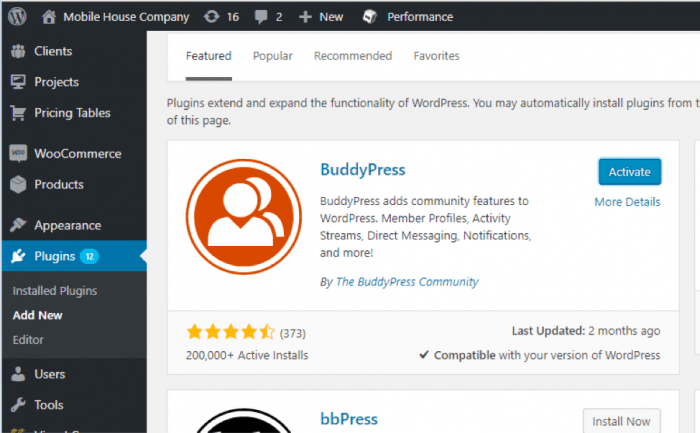Visit The BuddyPress Community author link
Image resolution: width=700 pixels, height=433 pixels.
(x=407, y=282)
